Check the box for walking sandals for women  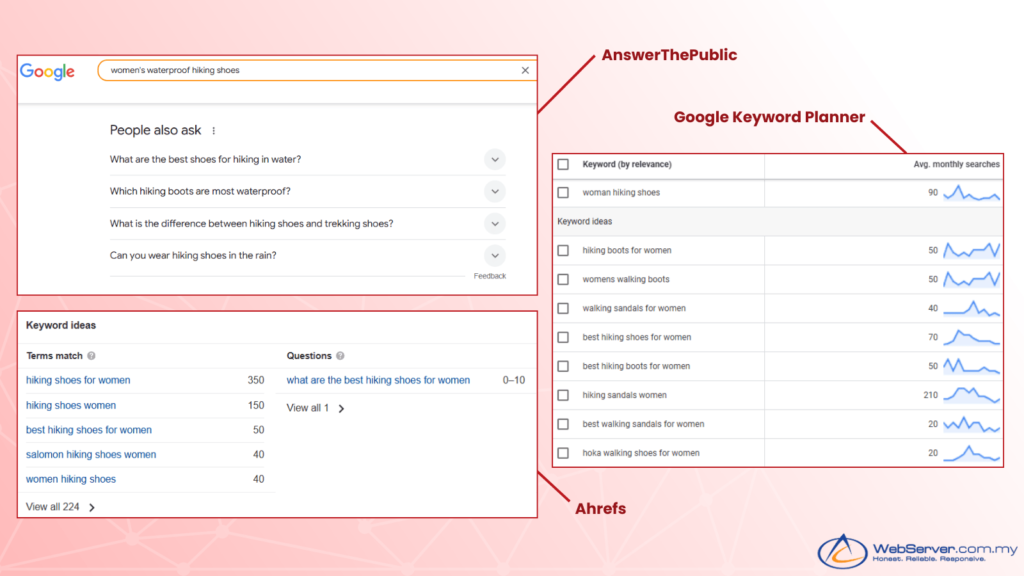point(563,308)
